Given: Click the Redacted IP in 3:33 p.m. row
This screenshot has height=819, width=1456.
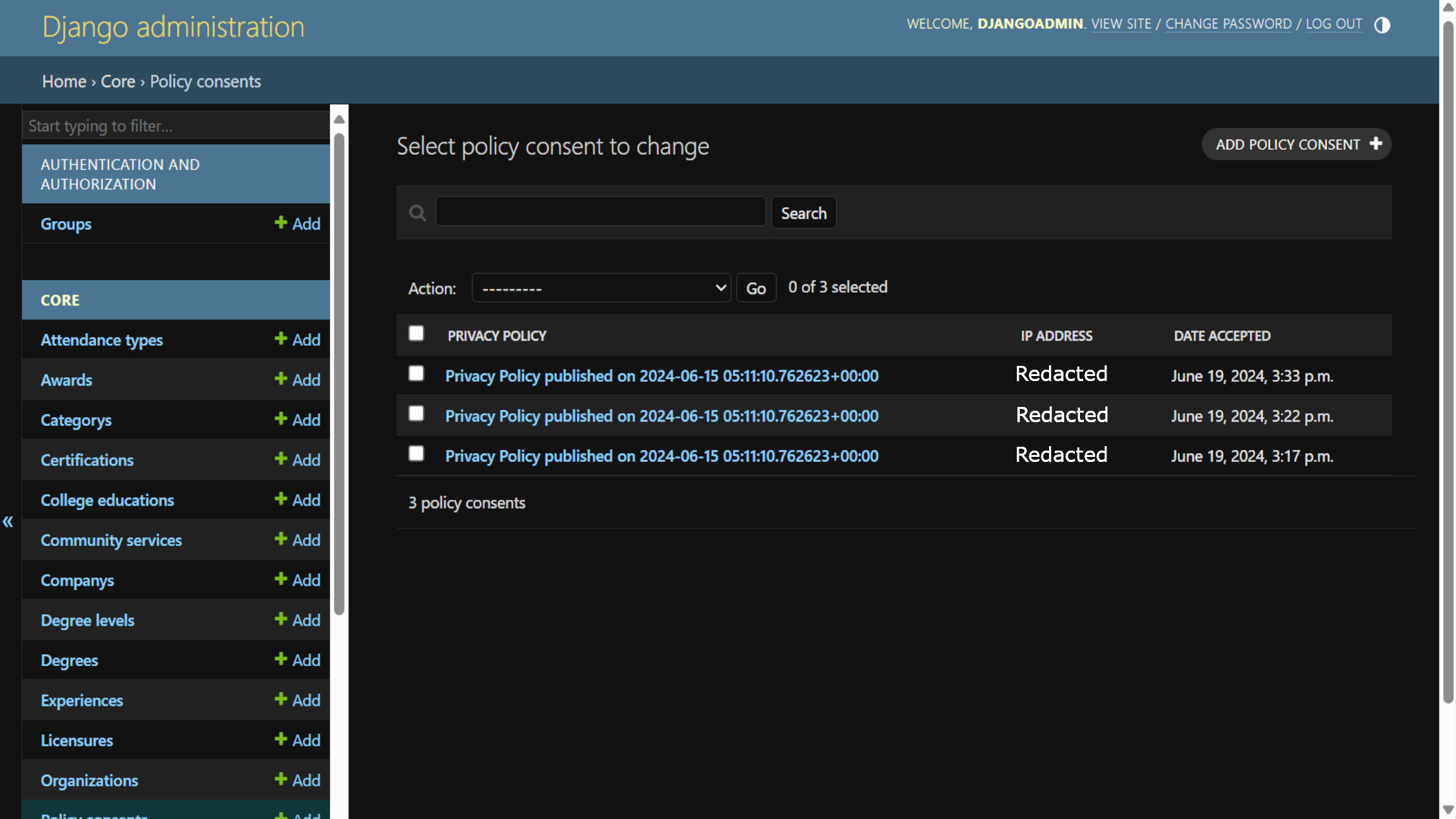Looking at the screenshot, I should coord(1061,373).
